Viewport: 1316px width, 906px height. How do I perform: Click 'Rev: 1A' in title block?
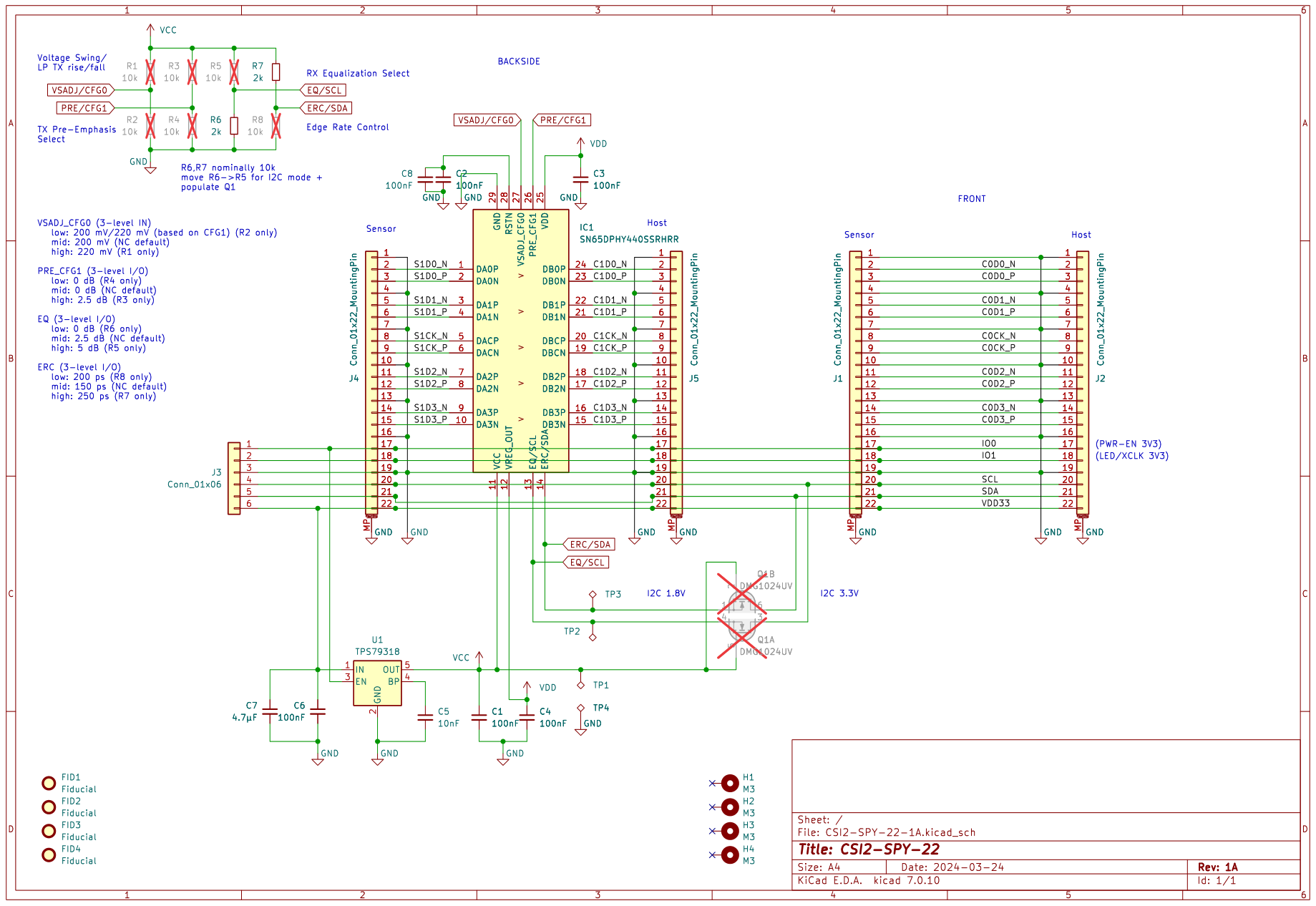1217,867
